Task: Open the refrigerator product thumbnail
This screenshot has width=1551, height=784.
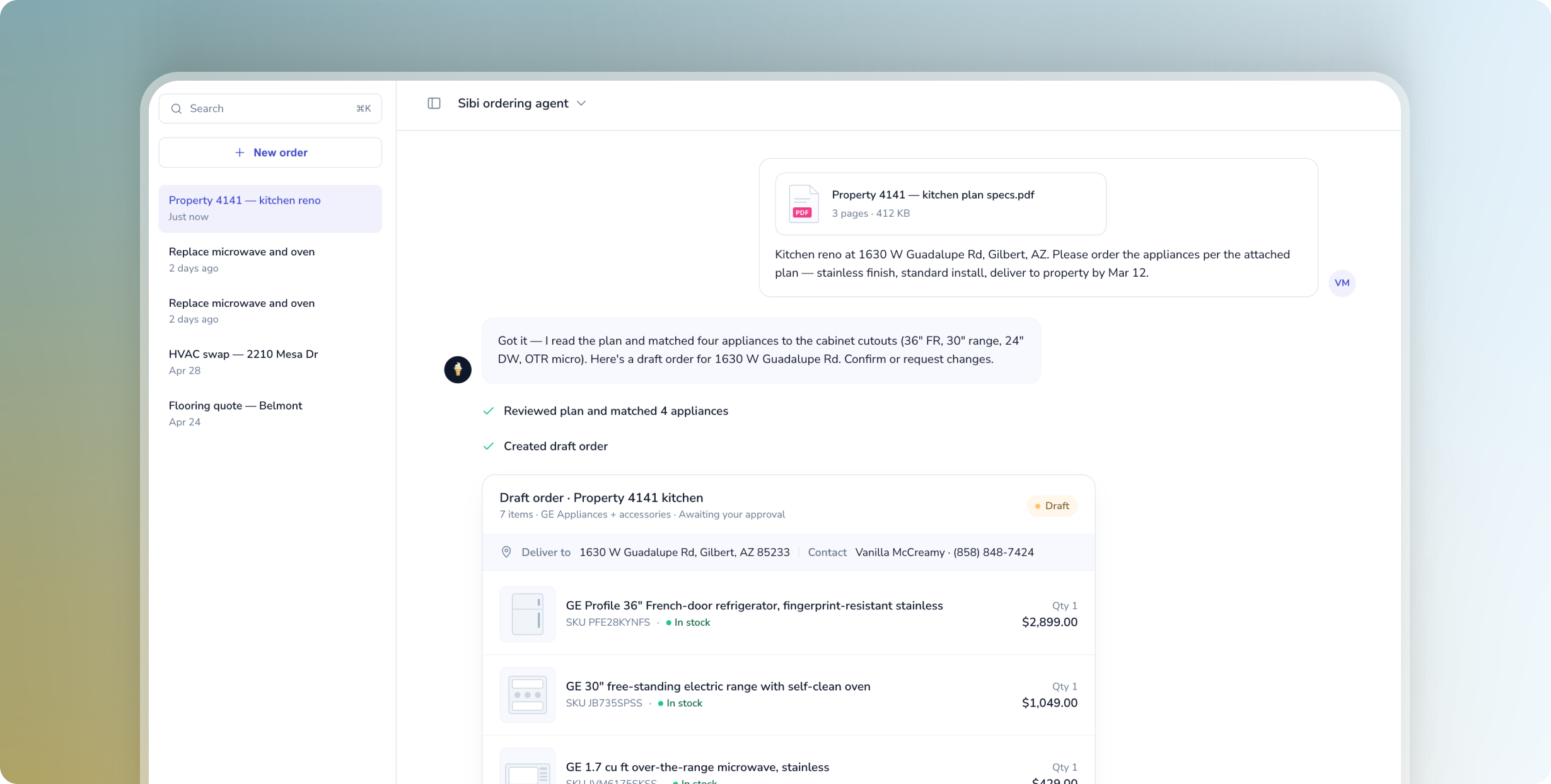Action: pos(527,614)
